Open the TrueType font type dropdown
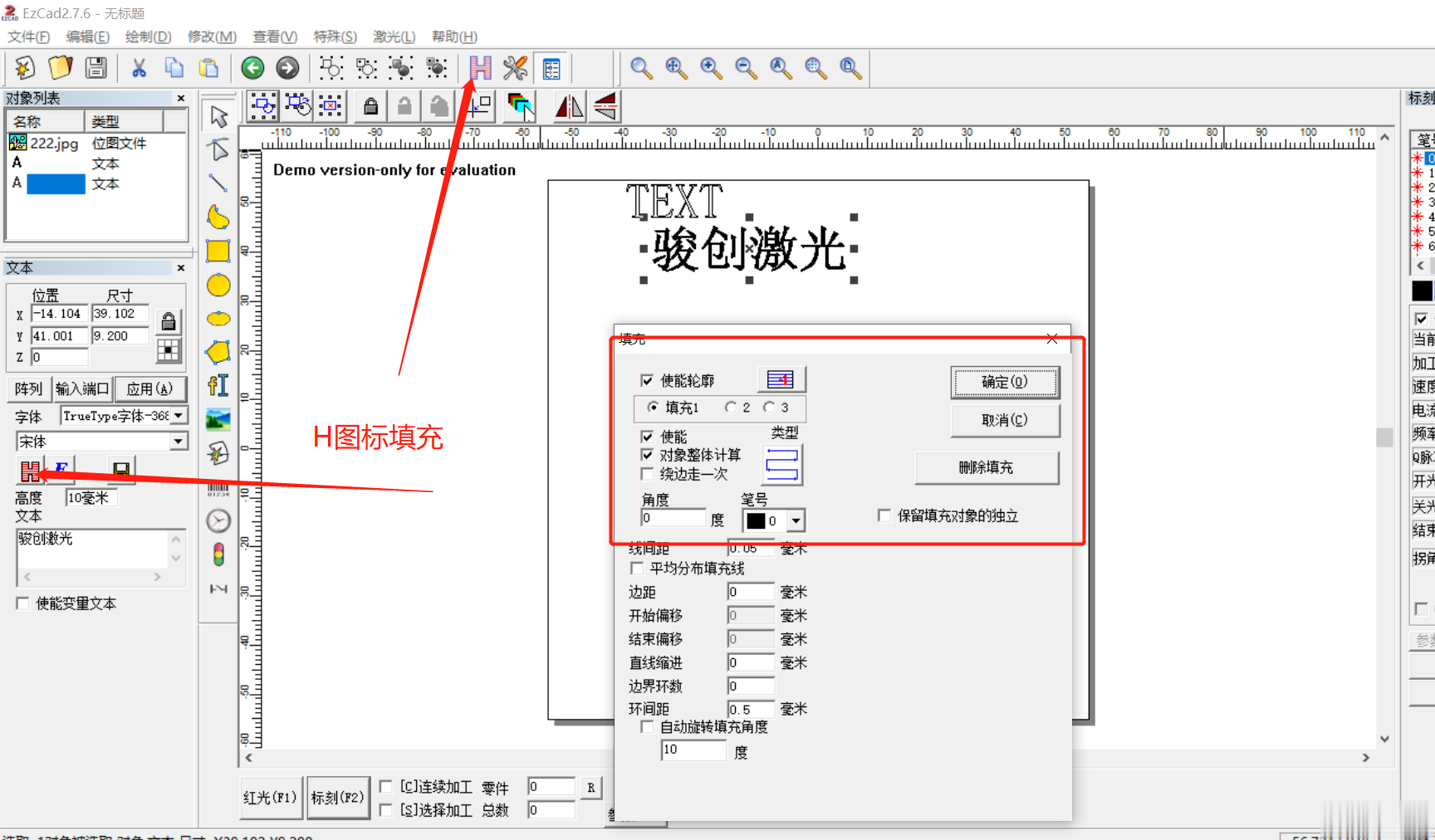1435x840 pixels. pyautogui.click(x=179, y=415)
